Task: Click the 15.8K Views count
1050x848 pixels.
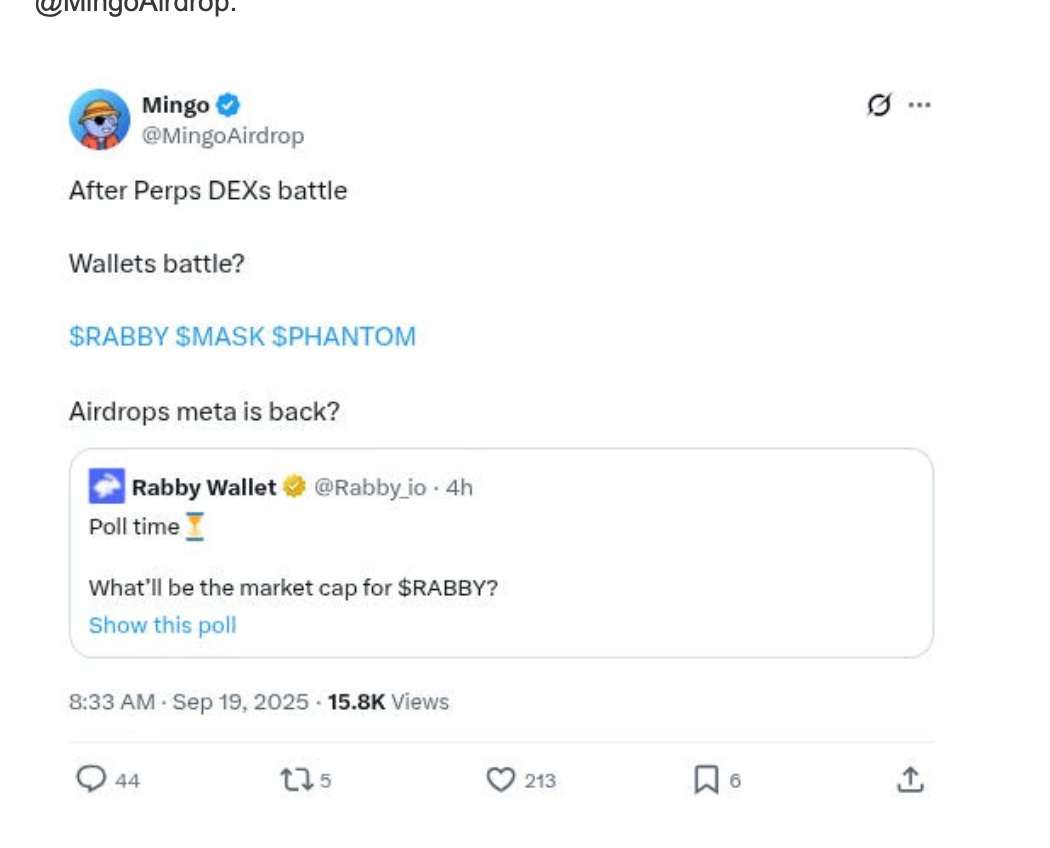Action: pos(388,702)
